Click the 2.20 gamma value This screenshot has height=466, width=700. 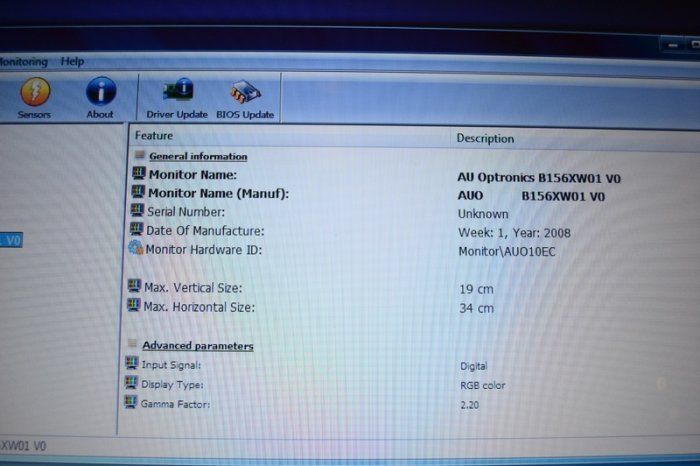click(x=470, y=405)
